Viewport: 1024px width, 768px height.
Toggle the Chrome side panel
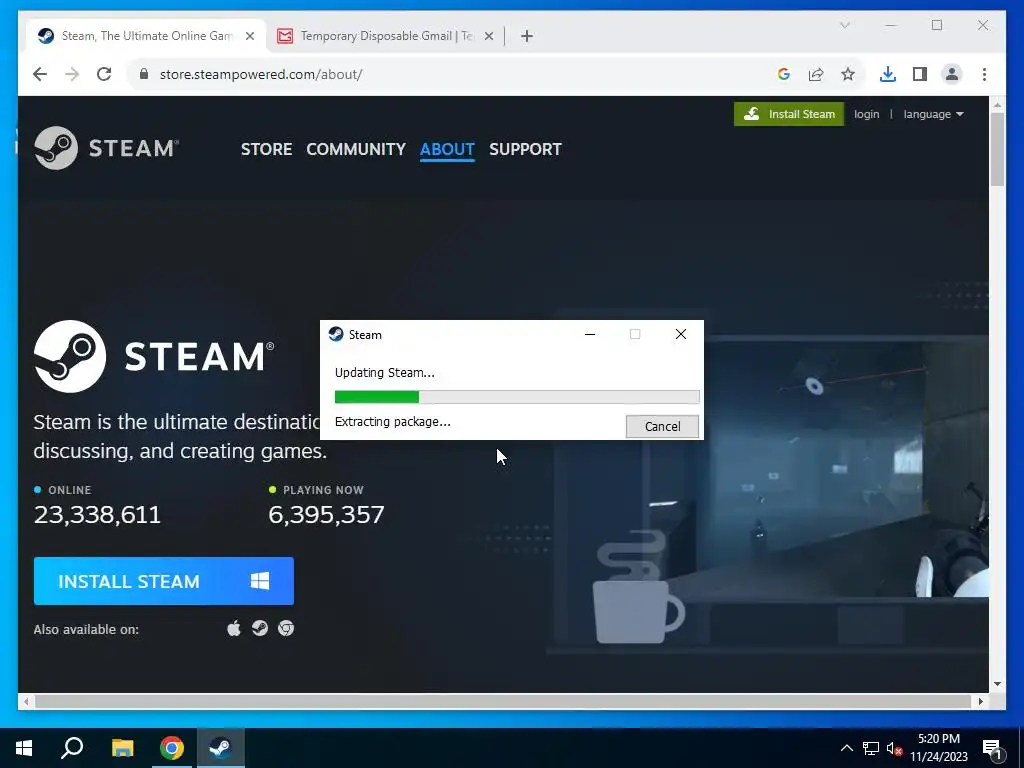coord(920,74)
